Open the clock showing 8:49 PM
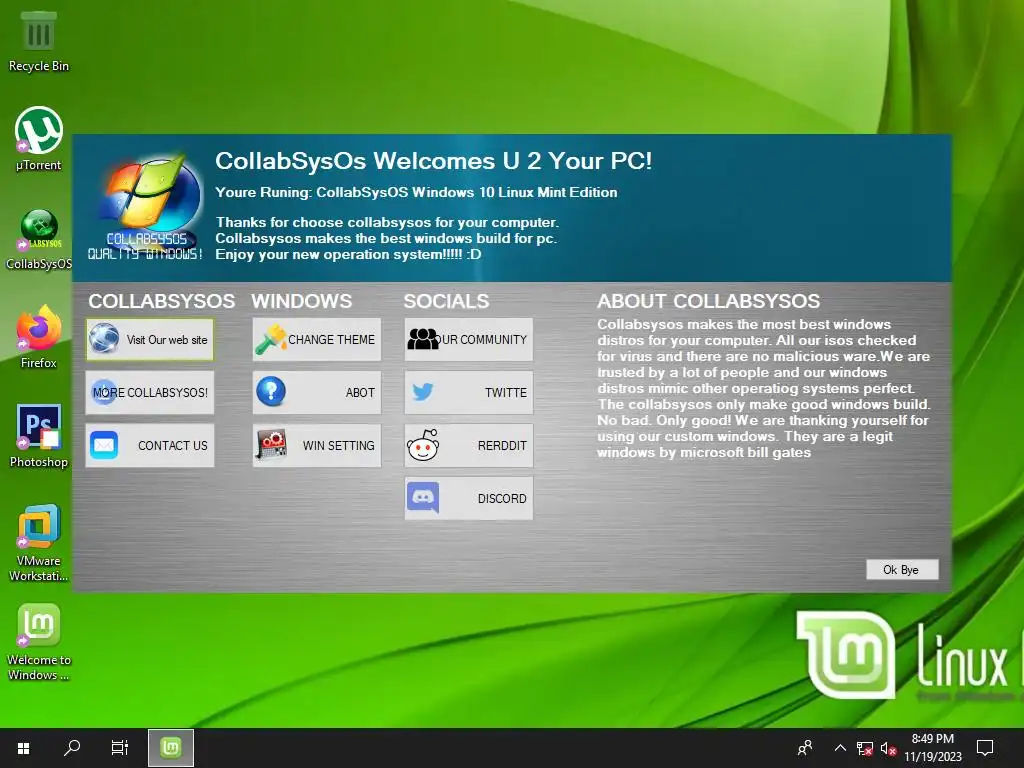 tap(933, 748)
